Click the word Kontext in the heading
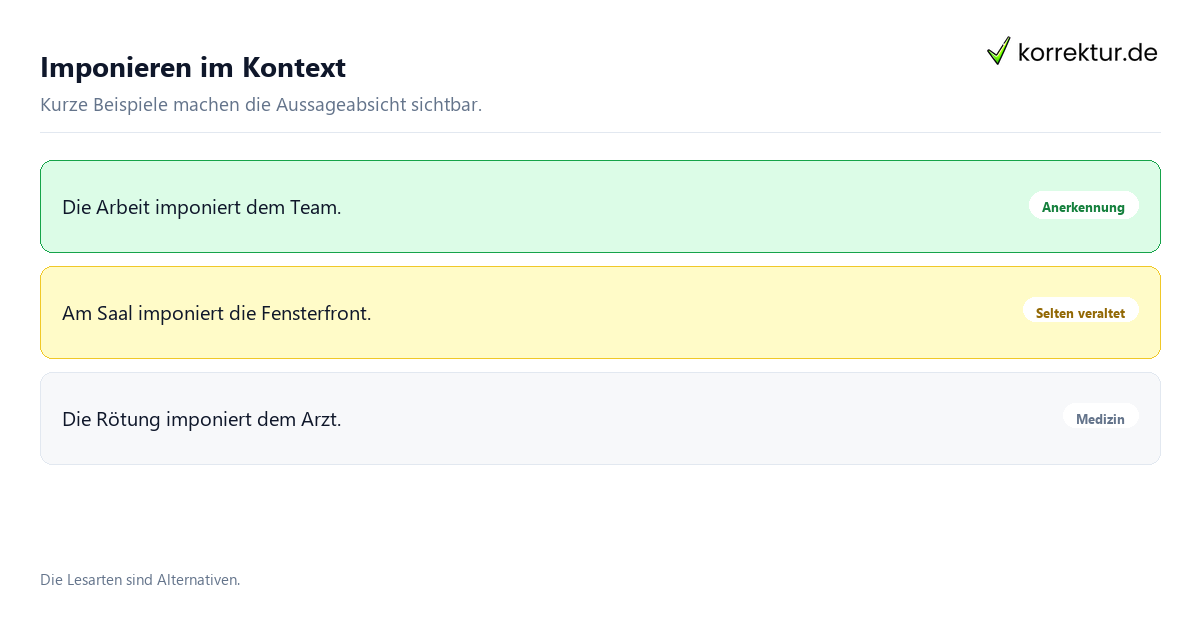Viewport: 1200px width, 630px height. pos(294,67)
